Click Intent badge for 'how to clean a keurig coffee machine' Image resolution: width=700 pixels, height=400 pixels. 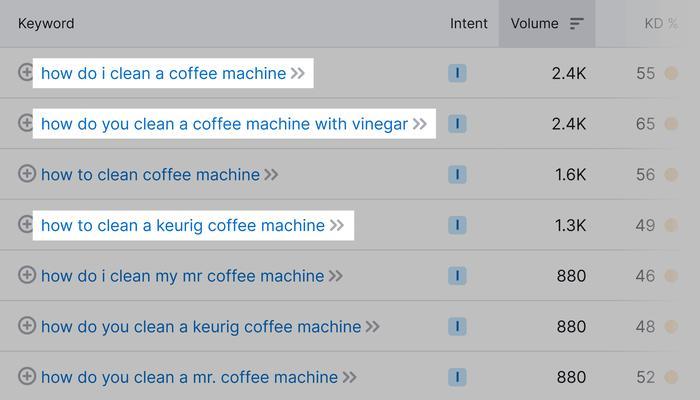coord(457,225)
